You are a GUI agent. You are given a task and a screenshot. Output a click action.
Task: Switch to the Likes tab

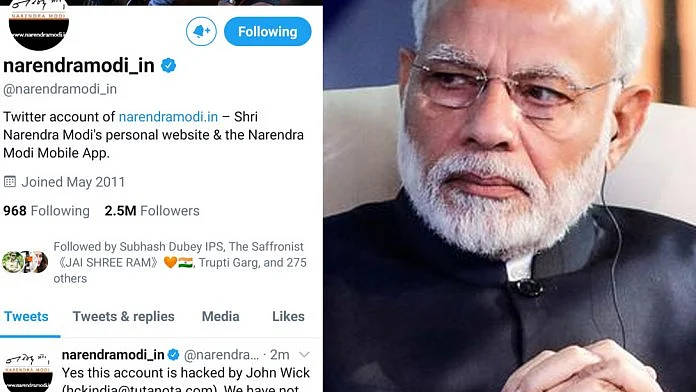[x=288, y=317]
